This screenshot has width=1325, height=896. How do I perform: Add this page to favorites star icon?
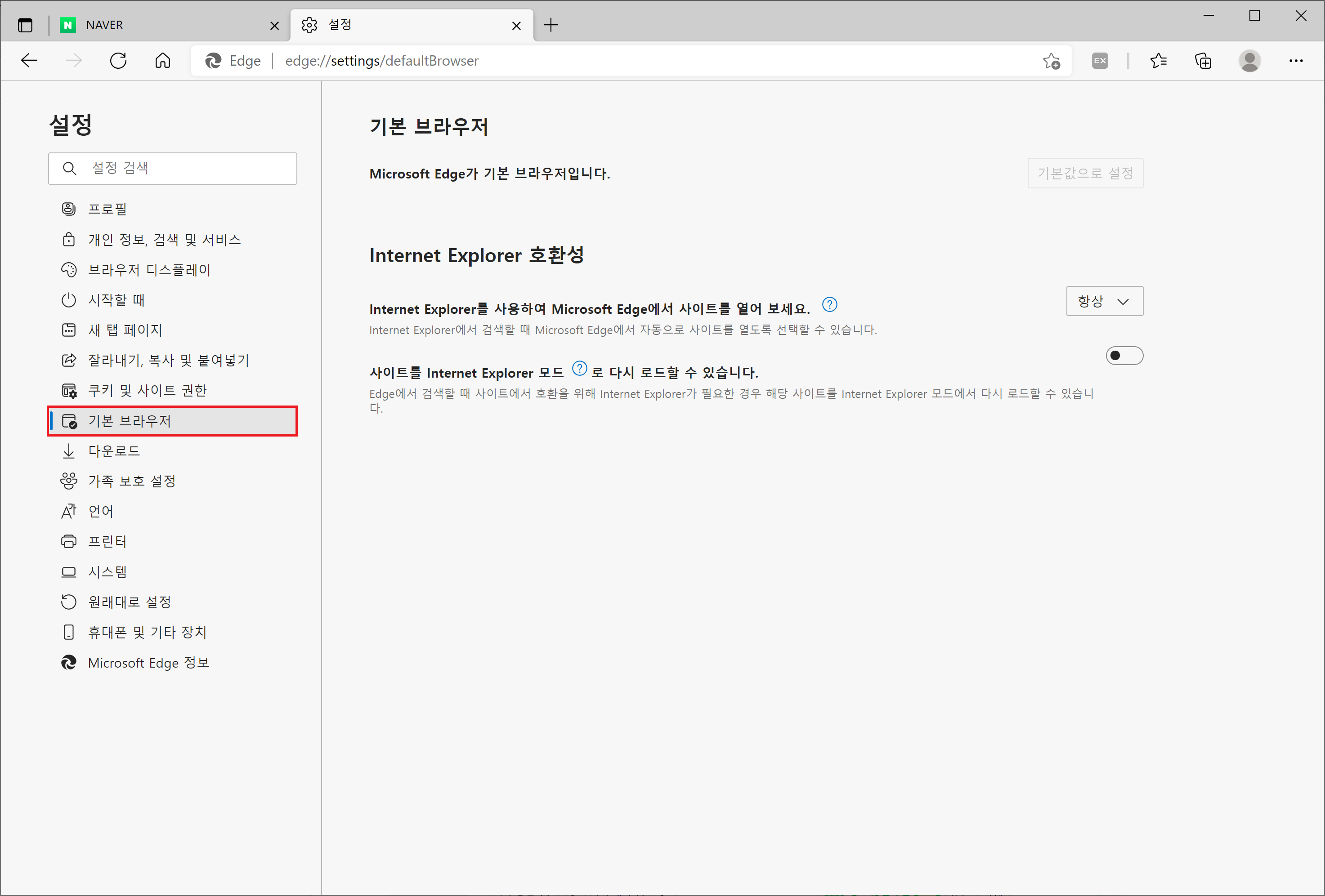click(x=1052, y=60)
